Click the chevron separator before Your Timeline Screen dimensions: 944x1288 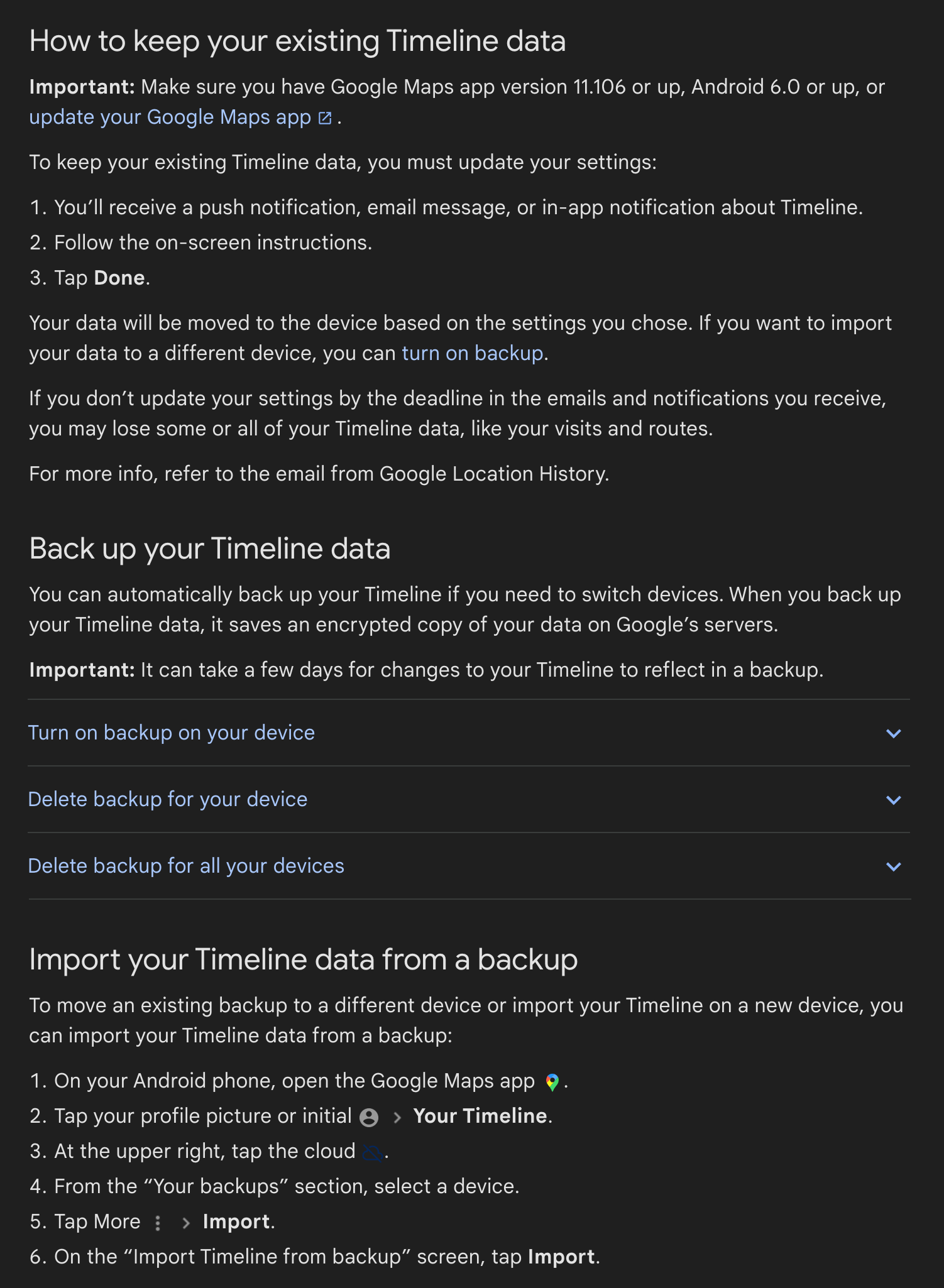[397, 1116]
